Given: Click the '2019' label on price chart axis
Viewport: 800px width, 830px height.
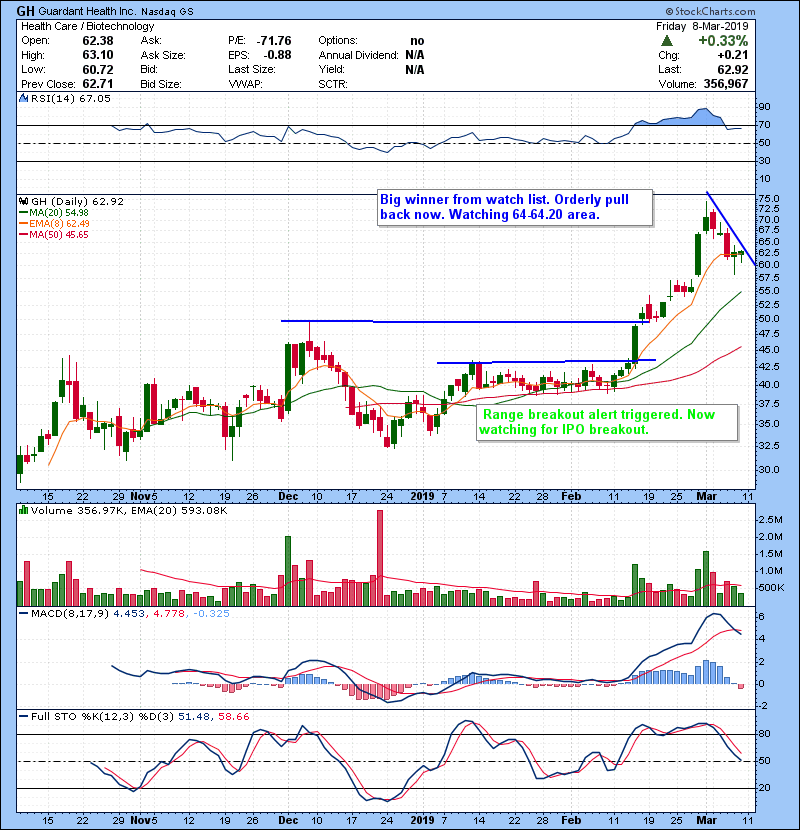Looking at the screenshot, I should 423,497.
